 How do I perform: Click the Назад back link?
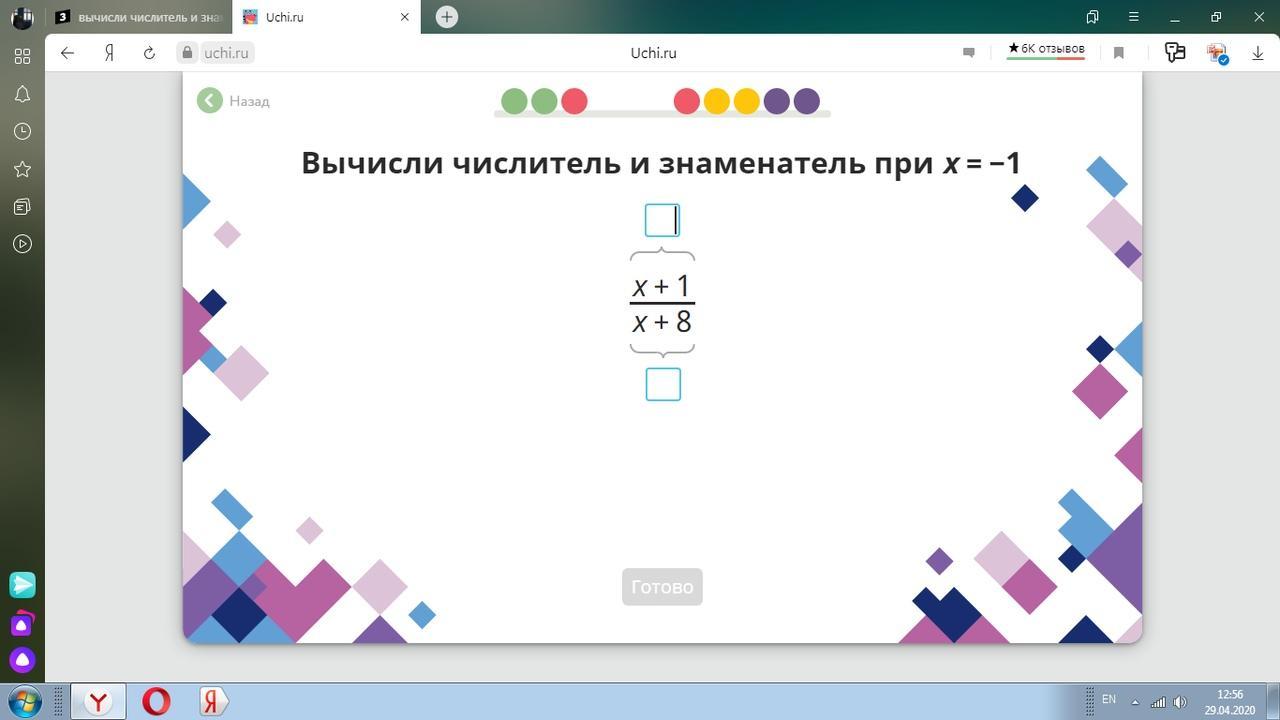point(234,100)
